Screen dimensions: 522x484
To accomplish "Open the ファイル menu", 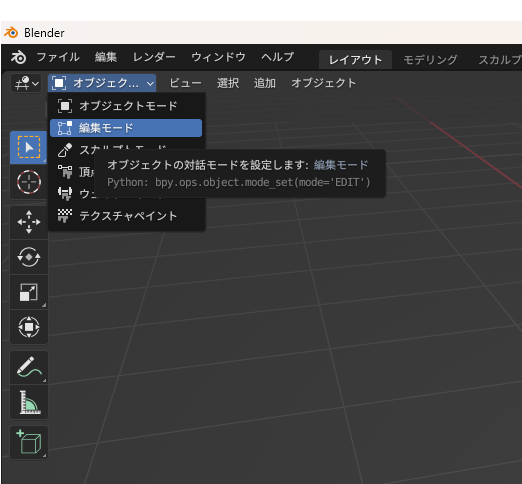I will click(x=58, y=57).
